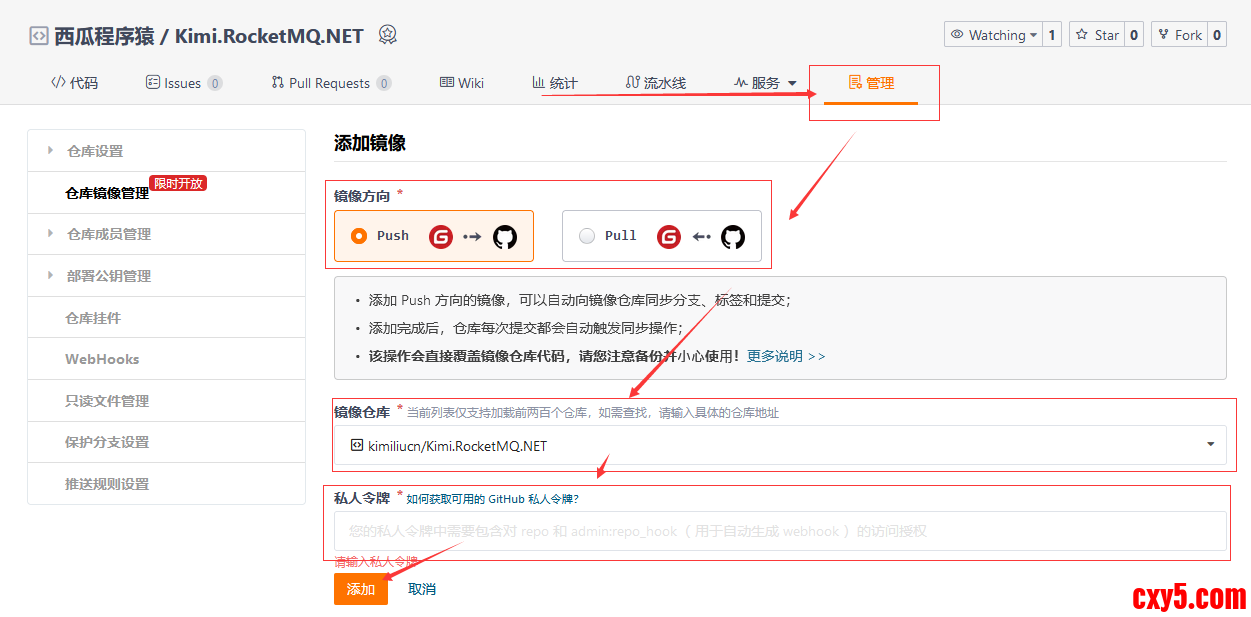Expand the 仓库设置 sidebar section
Screen dimensions: 1251x617
(x=95, y=151)
